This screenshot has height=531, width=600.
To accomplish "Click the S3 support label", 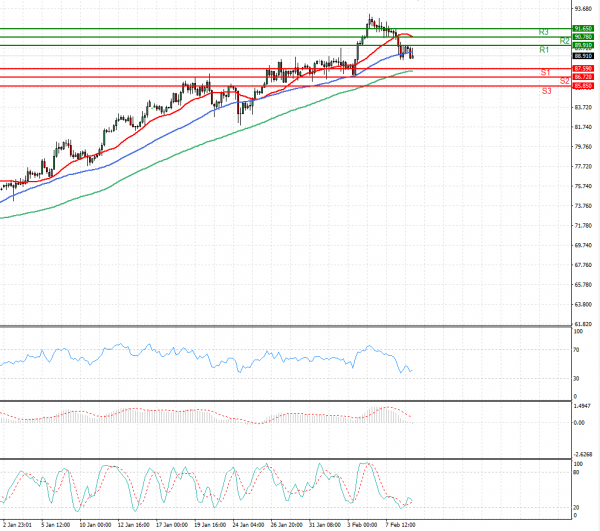I will [x=546, y=91].
